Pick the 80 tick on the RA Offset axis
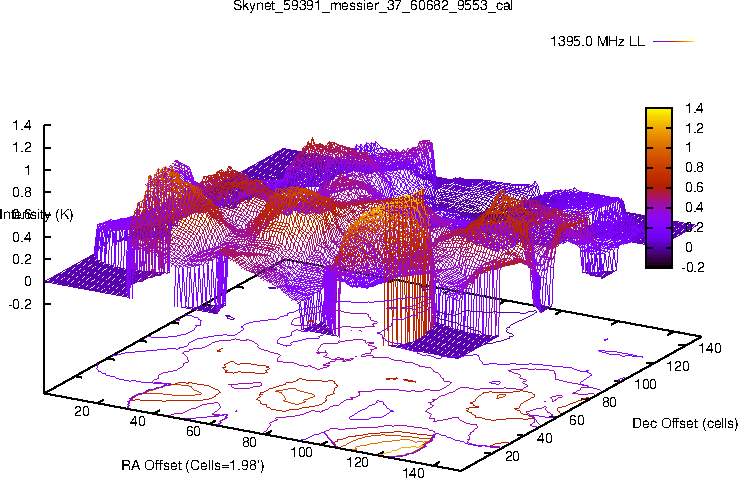The image size is (738, 478). [x=249, y=442]
